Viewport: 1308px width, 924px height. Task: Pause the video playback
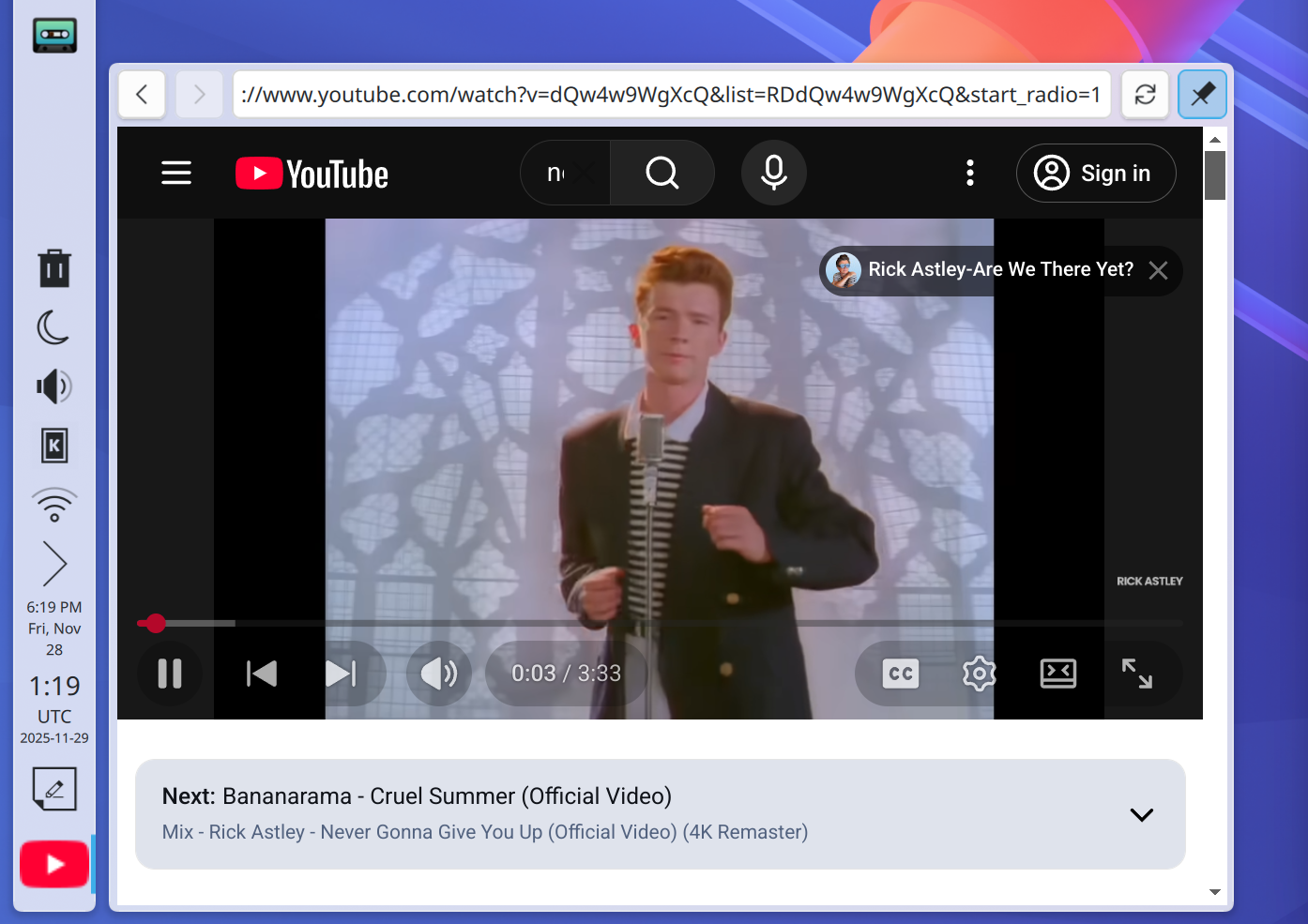point(170,673)
